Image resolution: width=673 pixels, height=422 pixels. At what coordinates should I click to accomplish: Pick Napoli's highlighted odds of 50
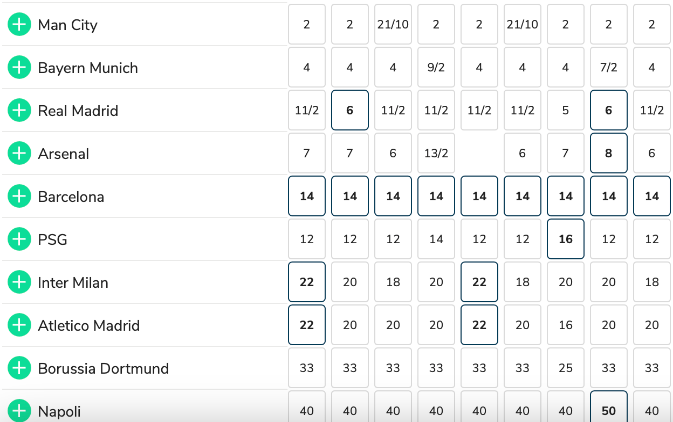609,410
